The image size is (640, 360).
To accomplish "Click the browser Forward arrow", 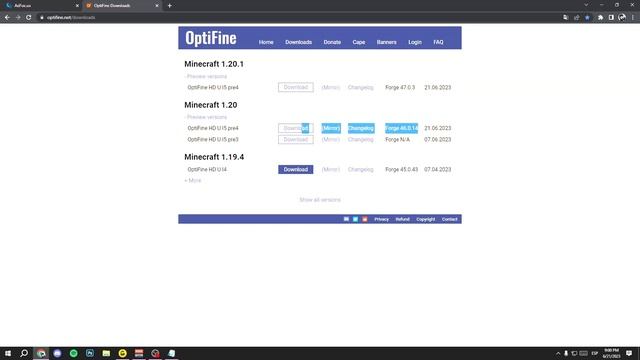I will [18, 18].
